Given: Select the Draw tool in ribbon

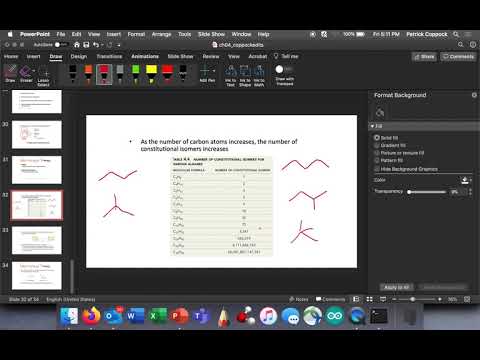Looking at the screenshot, I should (10, 74).
